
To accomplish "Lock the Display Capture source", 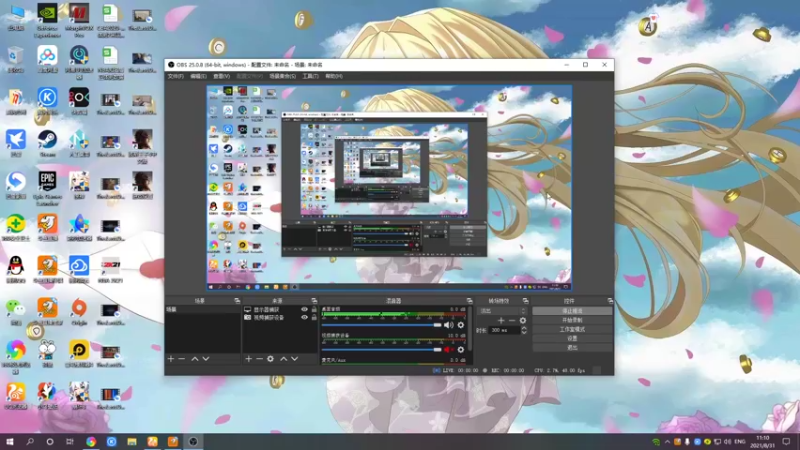I will tap(314, 310).
